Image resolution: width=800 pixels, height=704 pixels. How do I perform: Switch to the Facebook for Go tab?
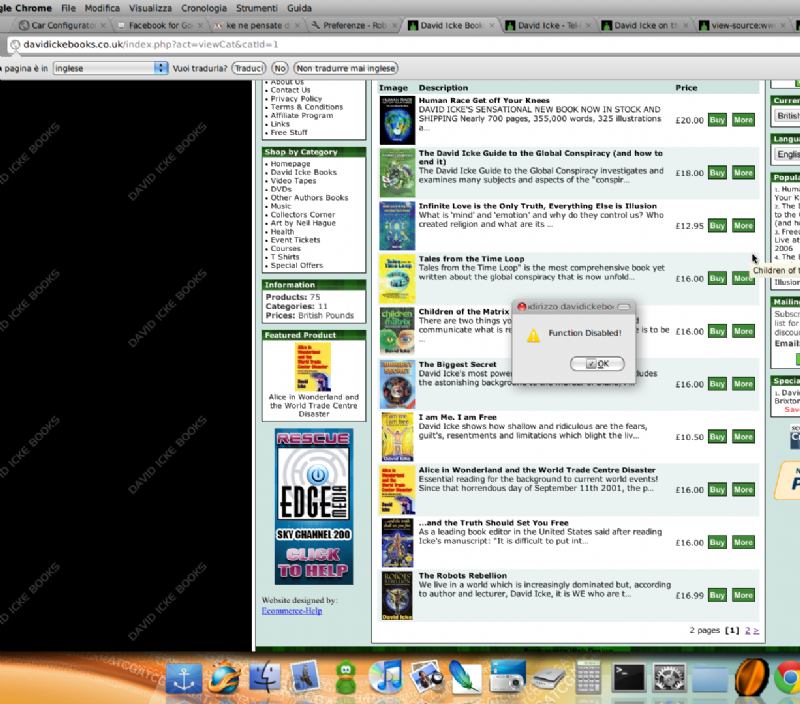tap(159, 25)
